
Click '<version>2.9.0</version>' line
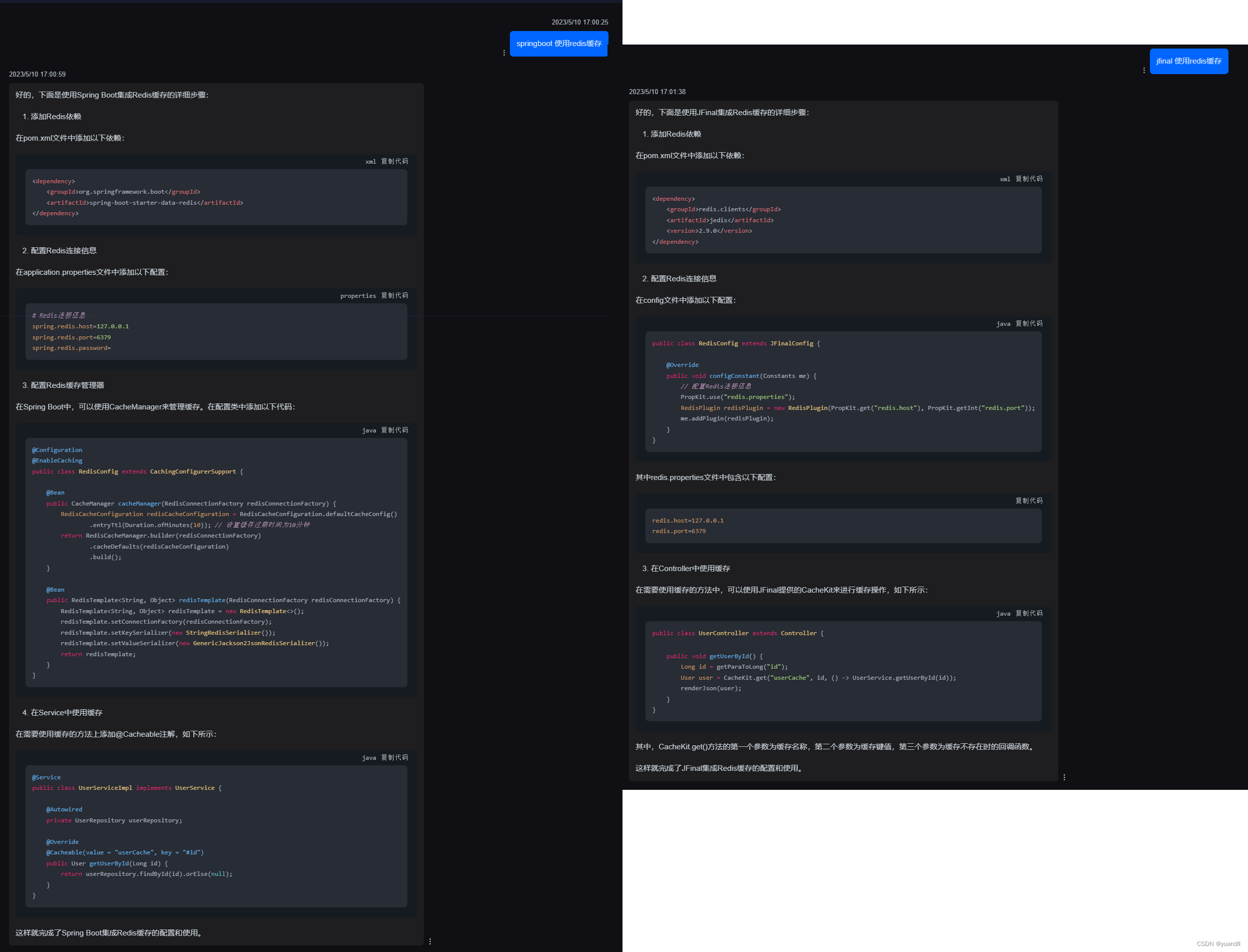pos(709,231)
